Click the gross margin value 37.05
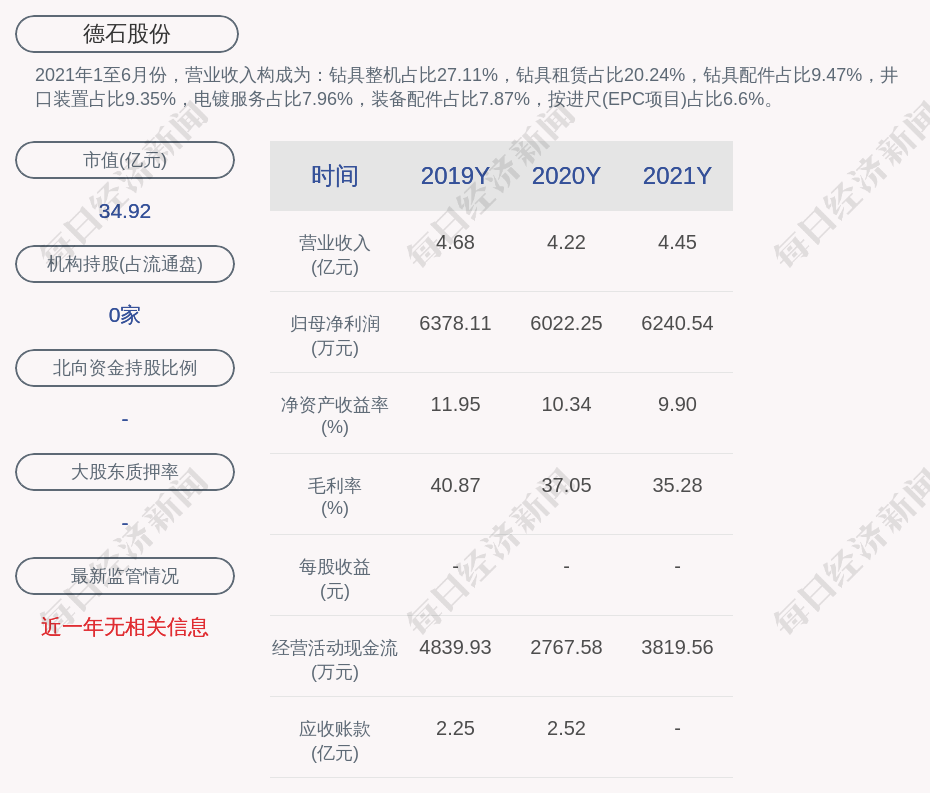The image size is (930, 793). coord(566,485)
